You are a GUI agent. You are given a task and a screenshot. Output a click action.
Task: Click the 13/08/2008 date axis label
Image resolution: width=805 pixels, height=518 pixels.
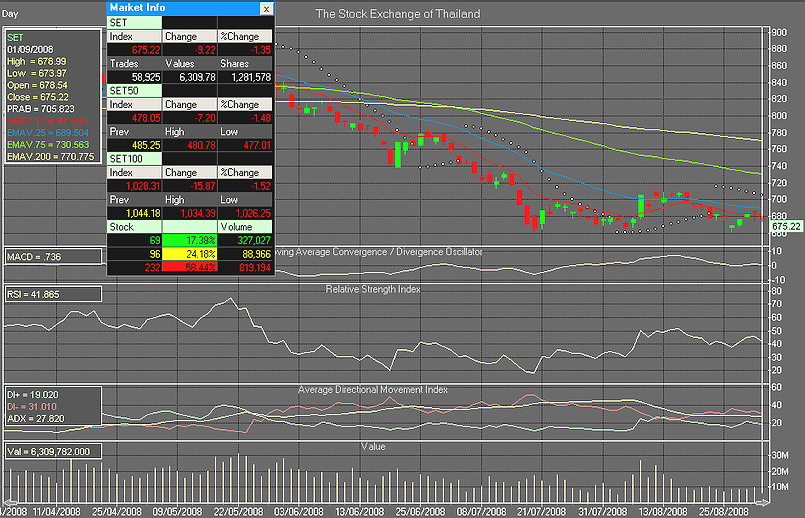click(x=663, y=512)
